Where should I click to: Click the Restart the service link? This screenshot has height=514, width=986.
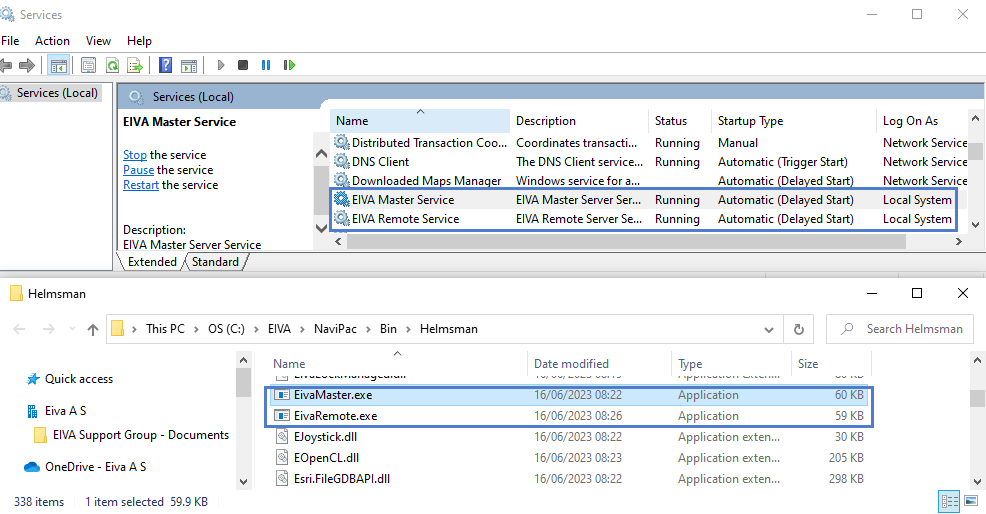(141, 185)
